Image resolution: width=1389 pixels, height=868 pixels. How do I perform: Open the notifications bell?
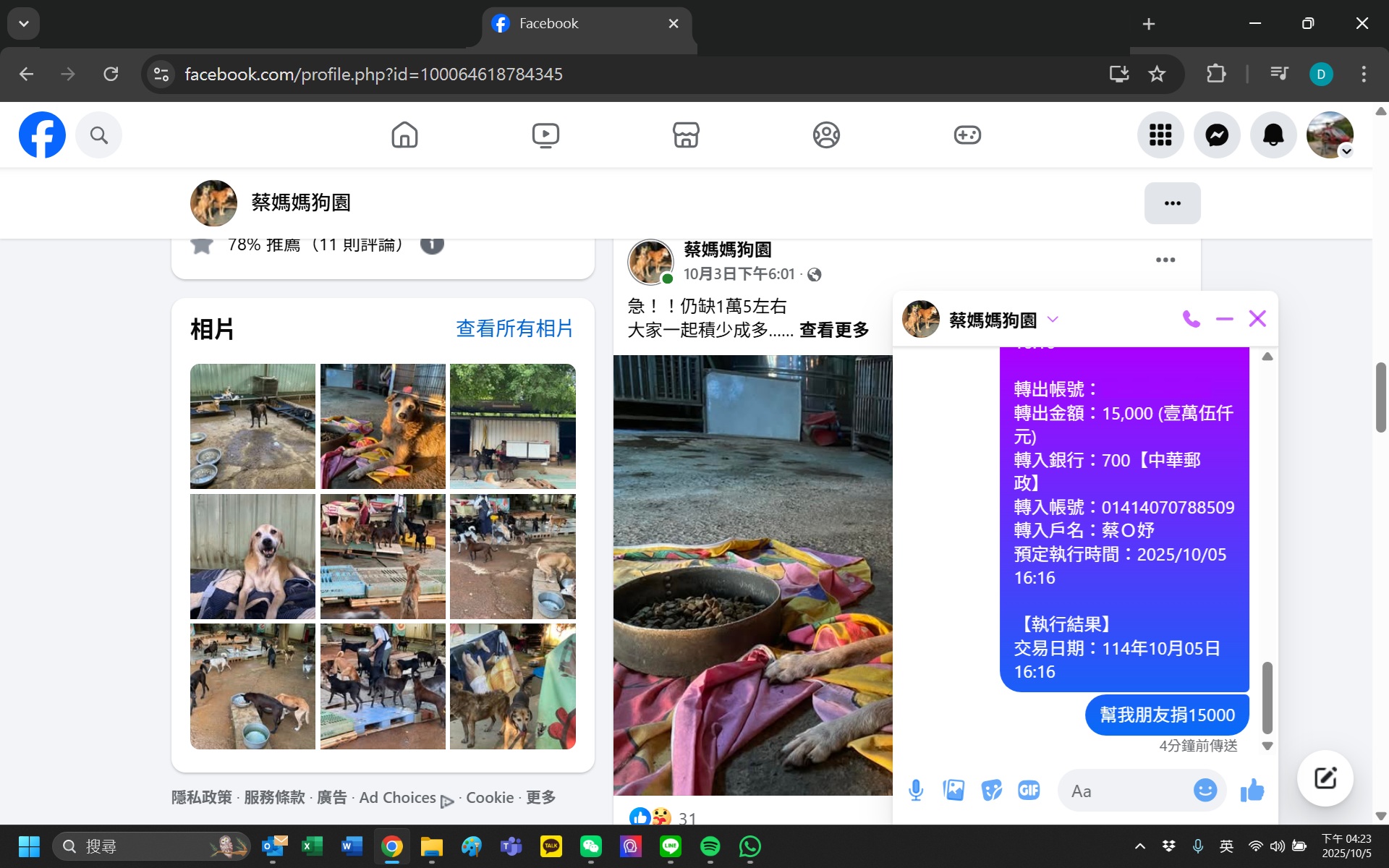pos(1273,135)
